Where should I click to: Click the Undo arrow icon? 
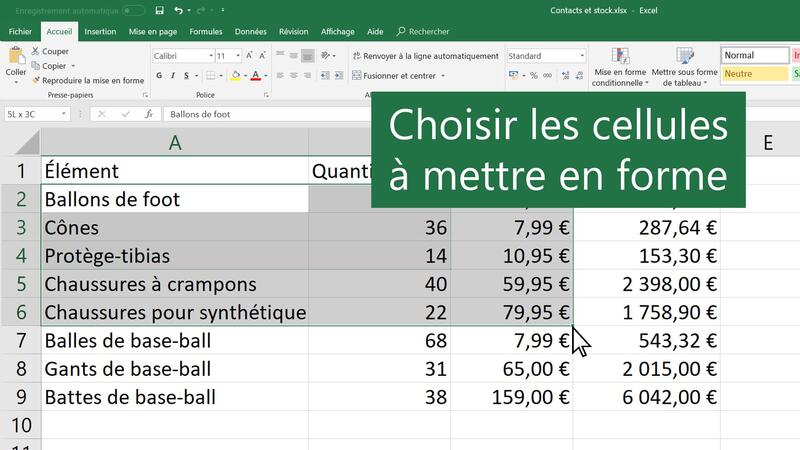point(178,10)
